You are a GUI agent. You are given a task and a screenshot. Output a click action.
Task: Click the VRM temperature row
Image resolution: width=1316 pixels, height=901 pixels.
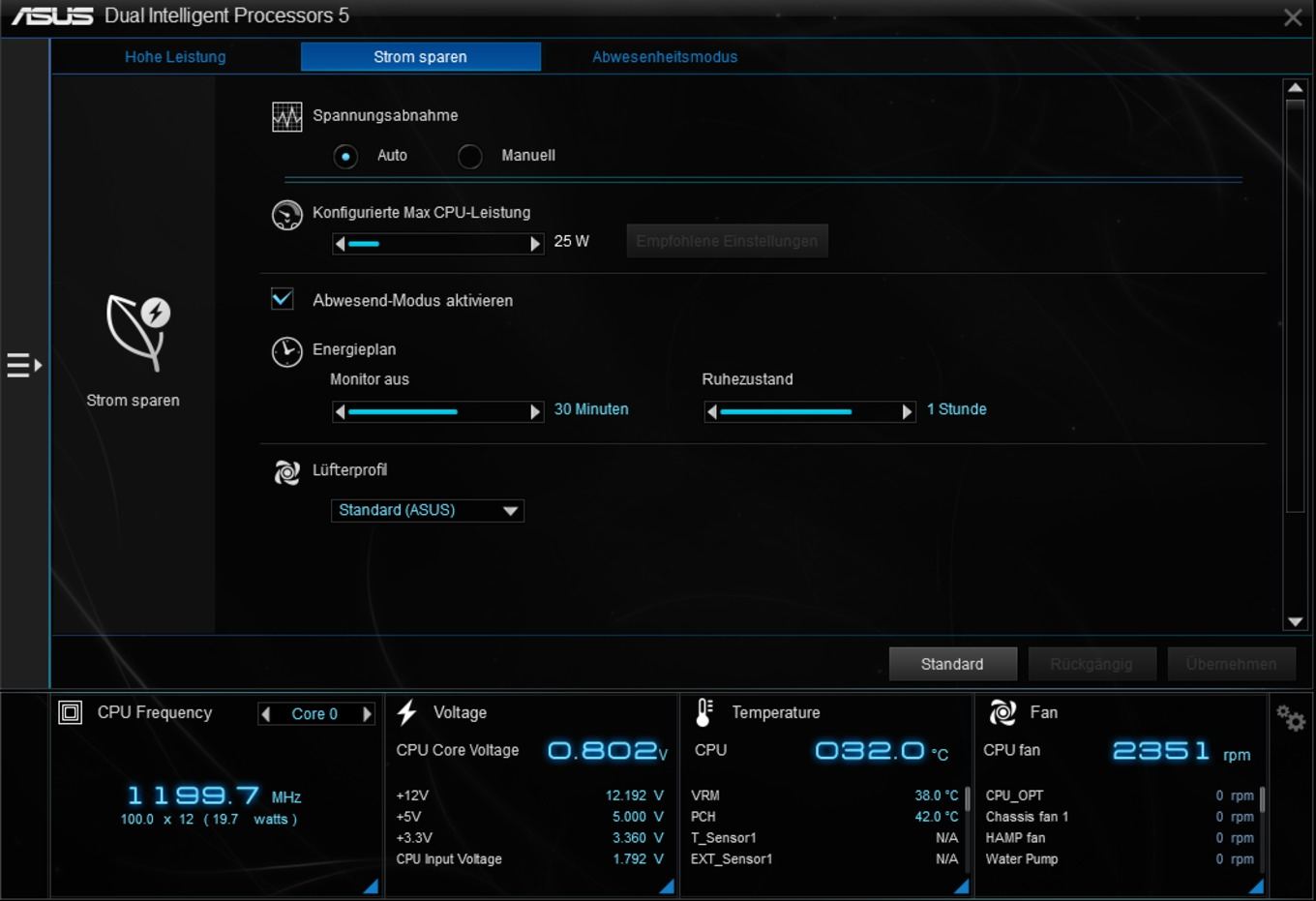pos(824,796)
